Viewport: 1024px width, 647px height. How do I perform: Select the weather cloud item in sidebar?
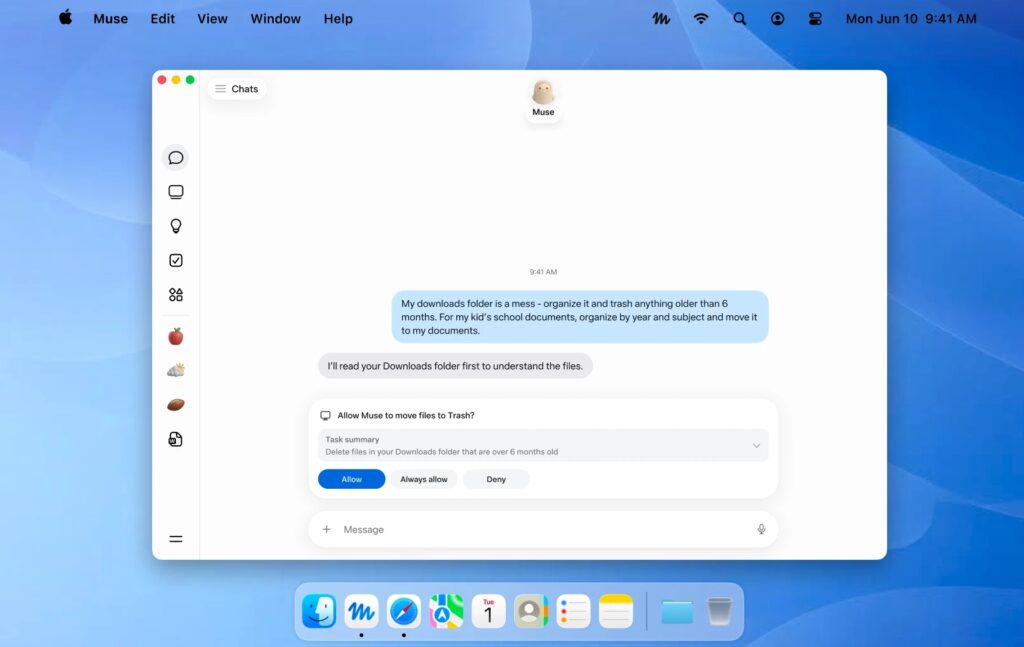click(176, 370)
